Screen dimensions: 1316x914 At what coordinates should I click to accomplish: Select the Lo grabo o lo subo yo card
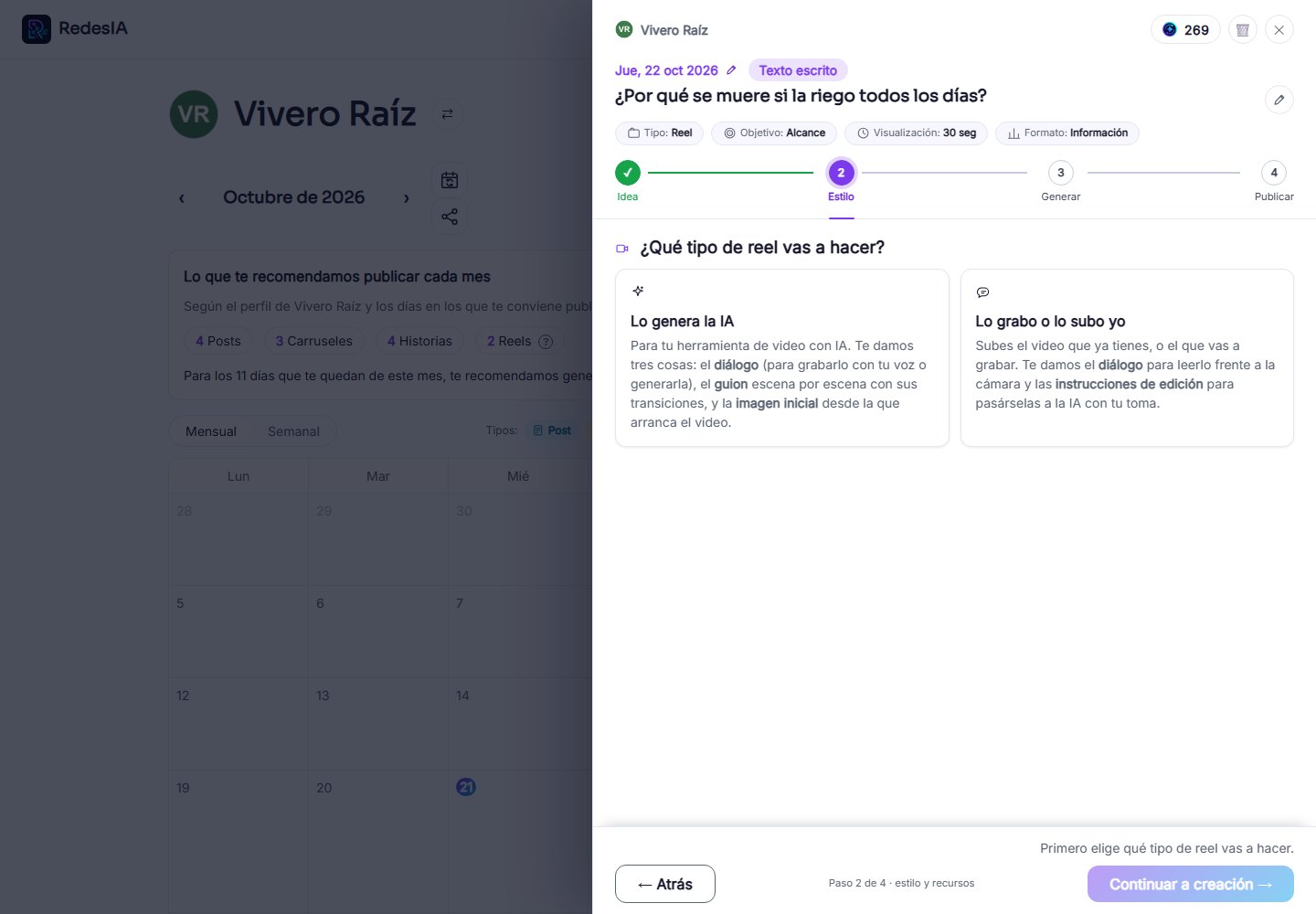pyautogui.click(x=1127, y=358)
